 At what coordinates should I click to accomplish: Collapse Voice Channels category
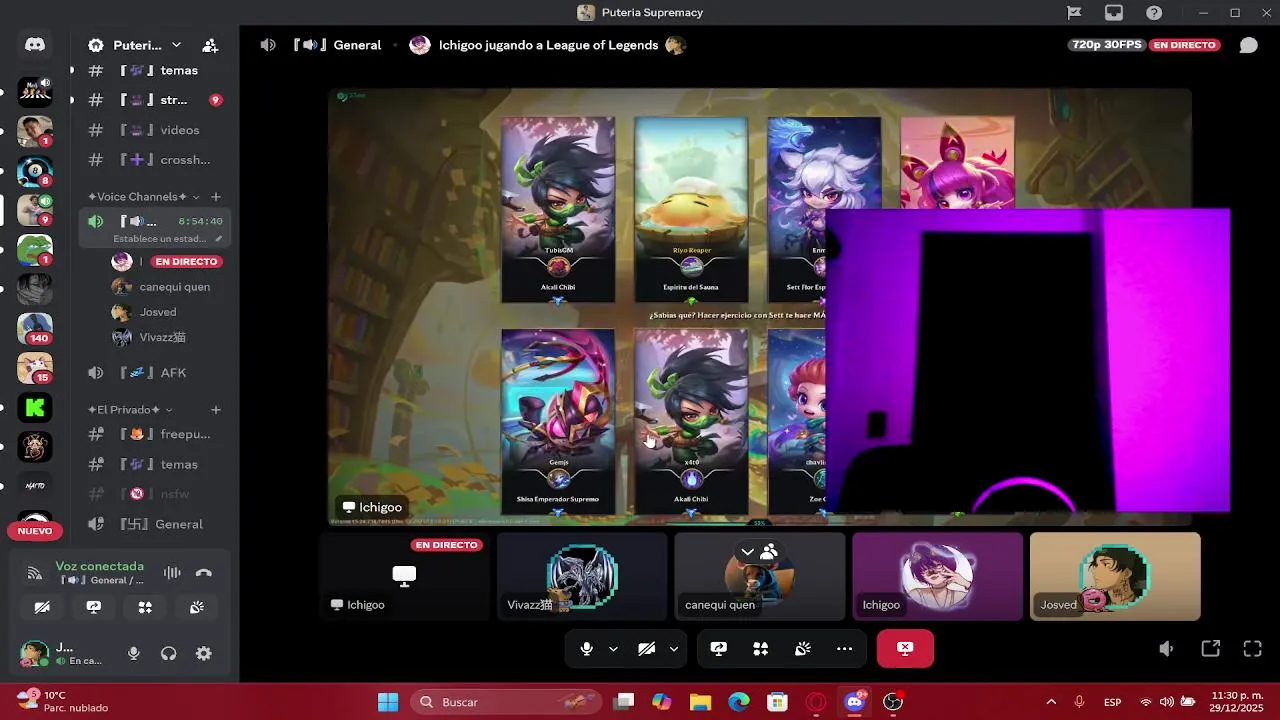138,197
